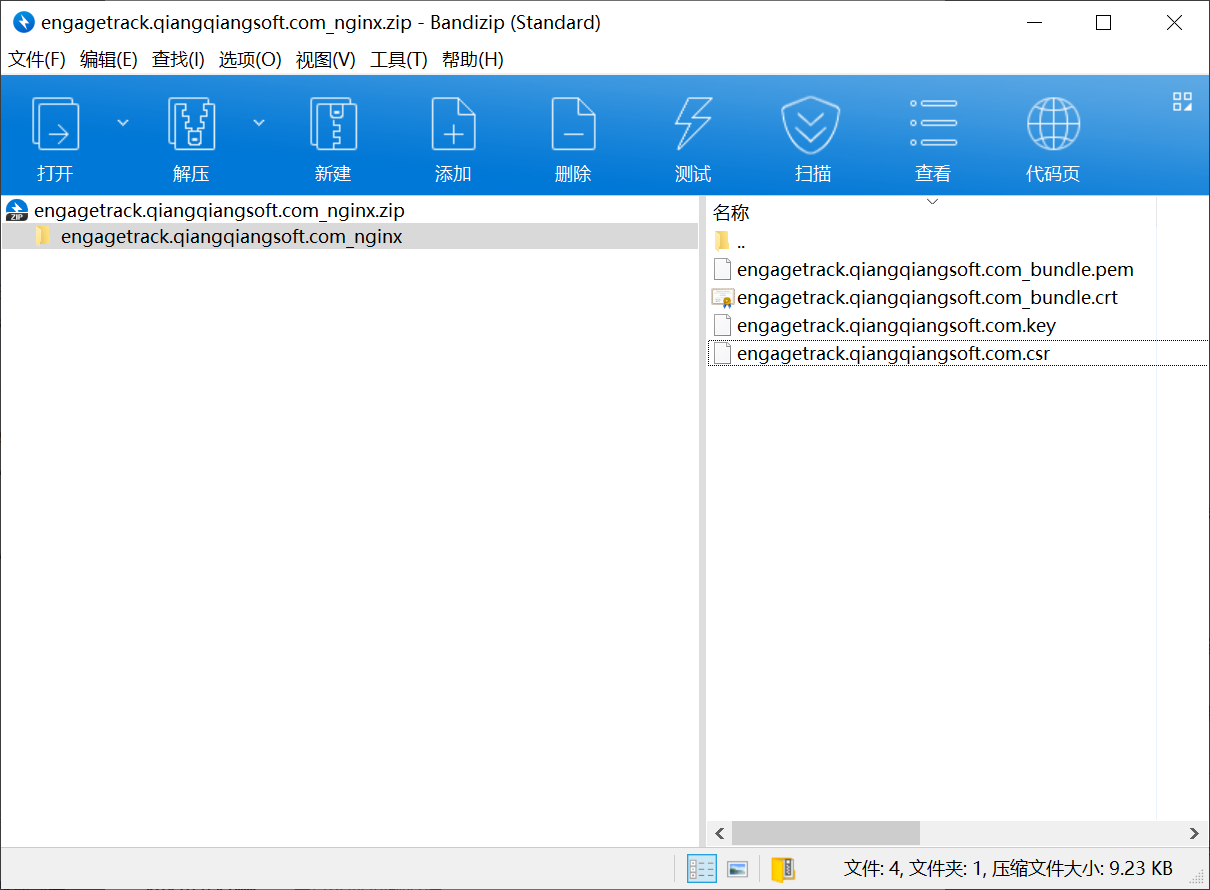Expand the dropdown arrow next to 解压
1210x890 pixels.
click(259, 123)
